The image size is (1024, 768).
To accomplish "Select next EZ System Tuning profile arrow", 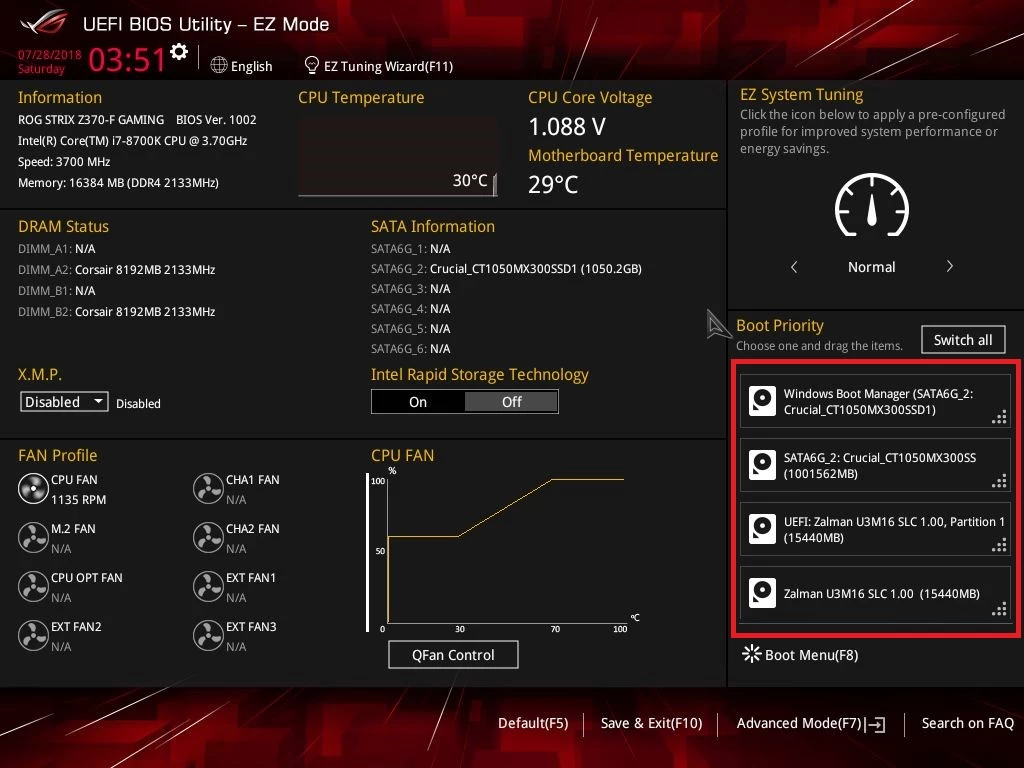I will tap(950, 266).
